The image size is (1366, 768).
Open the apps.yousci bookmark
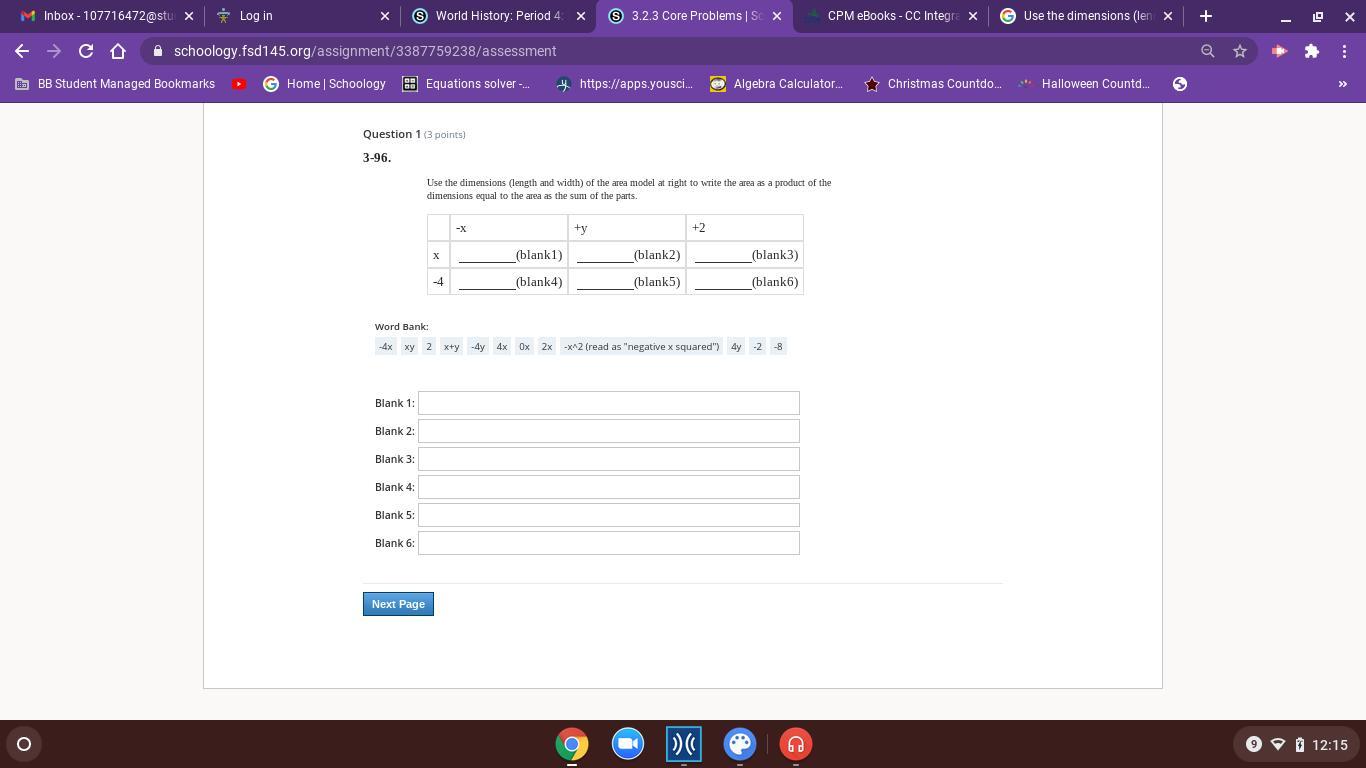(x=625, y=84)
